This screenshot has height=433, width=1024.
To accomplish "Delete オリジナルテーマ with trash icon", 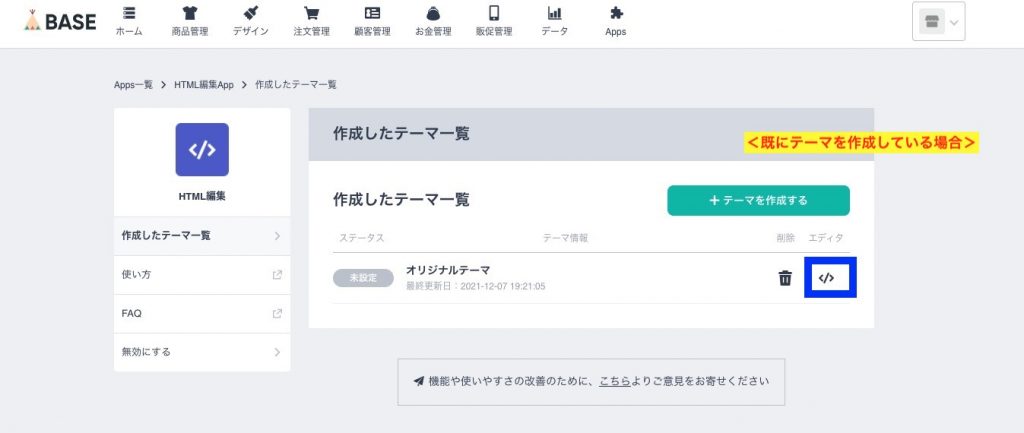I will [785, 278].
